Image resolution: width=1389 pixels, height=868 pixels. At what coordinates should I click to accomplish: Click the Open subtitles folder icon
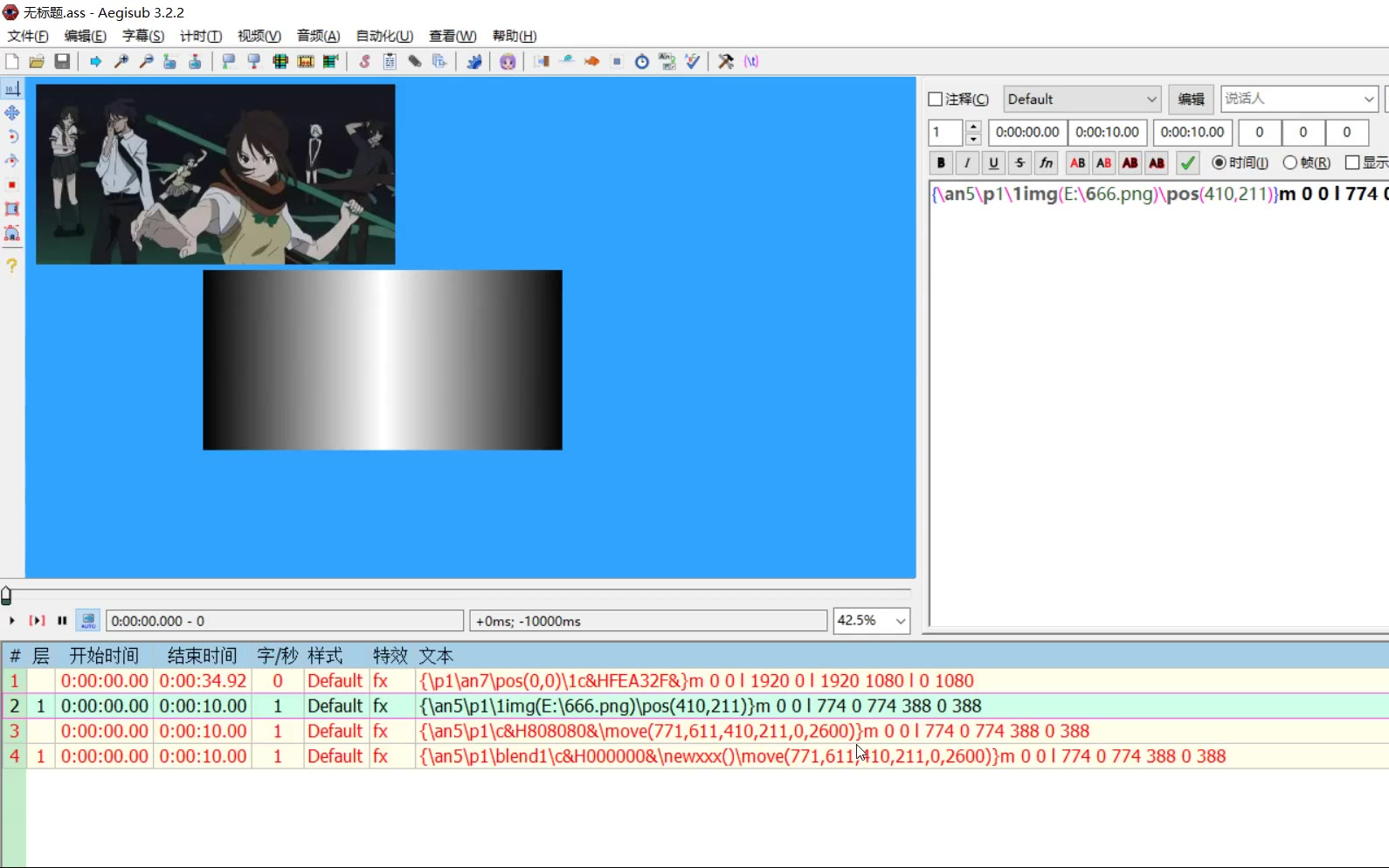[37, 61]
